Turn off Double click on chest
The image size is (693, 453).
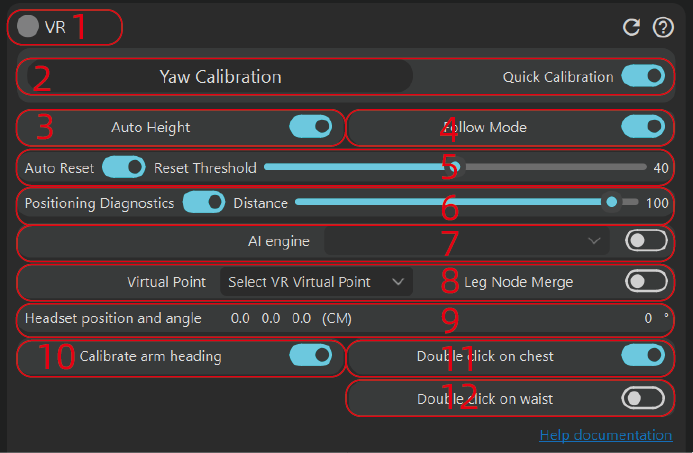click(x=643, y=355)
